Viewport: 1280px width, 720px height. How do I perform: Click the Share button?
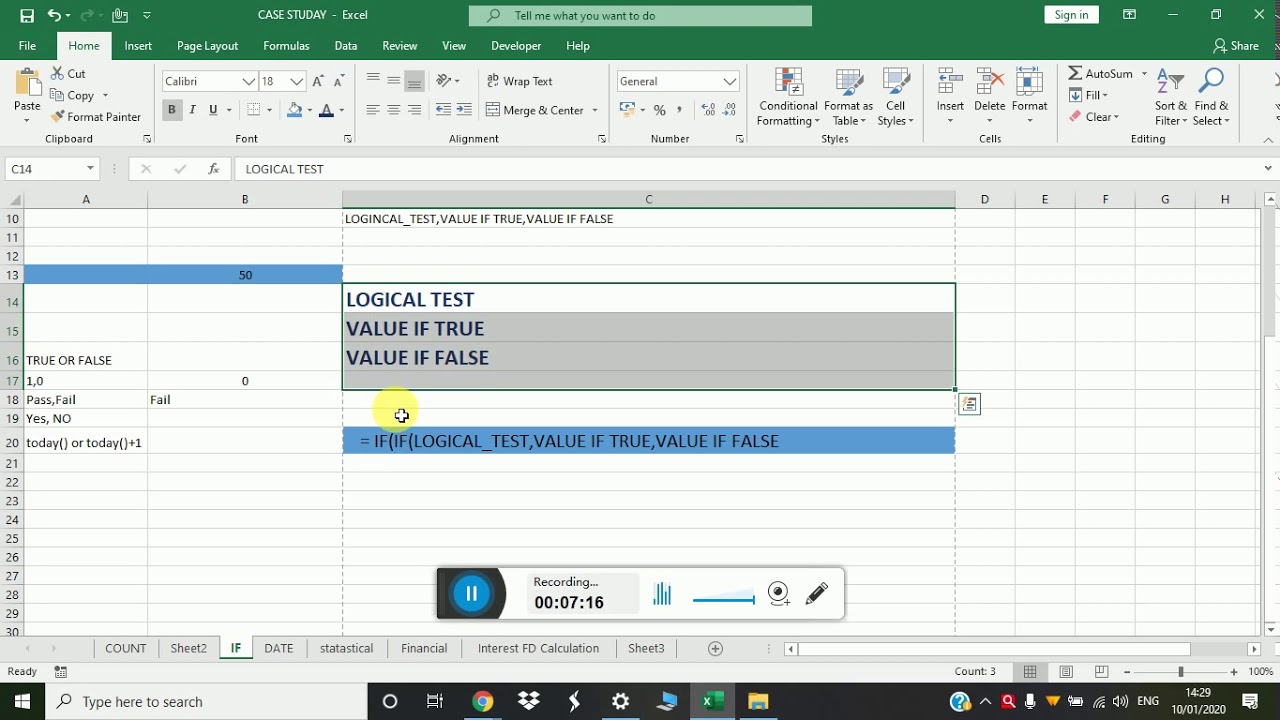1236,46
